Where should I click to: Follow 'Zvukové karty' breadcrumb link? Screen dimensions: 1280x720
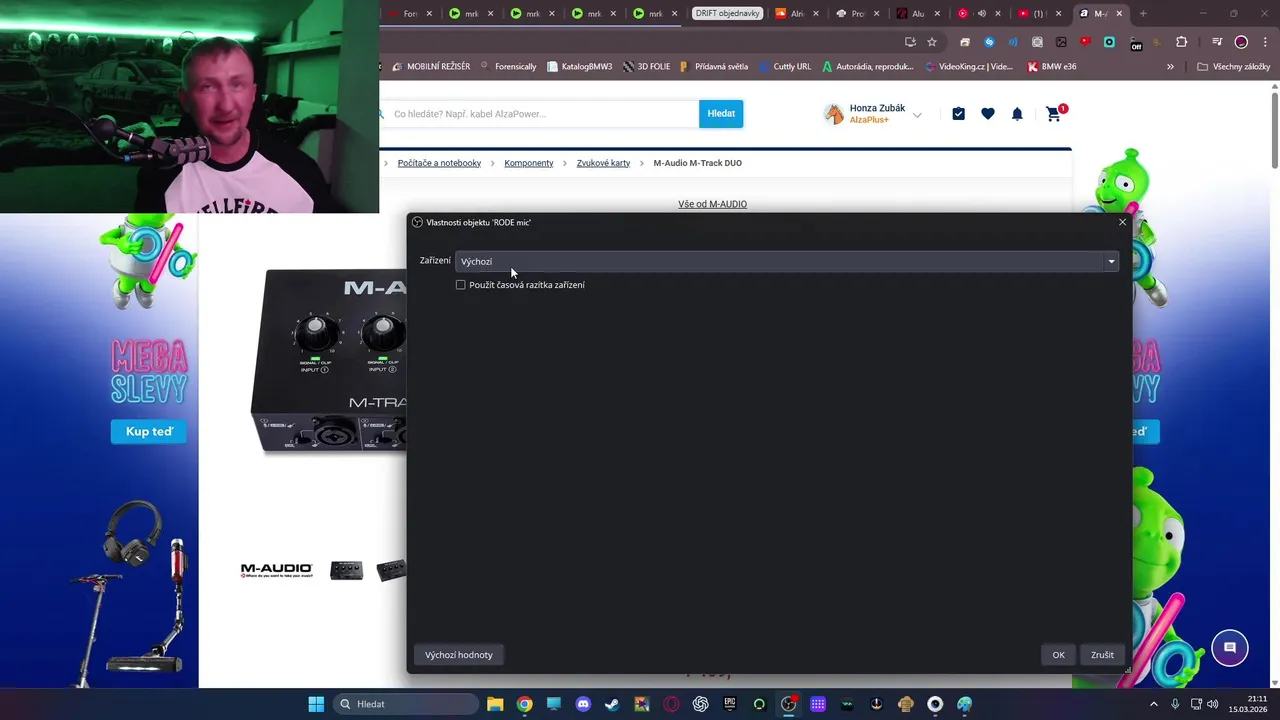[x=603, y=163]
